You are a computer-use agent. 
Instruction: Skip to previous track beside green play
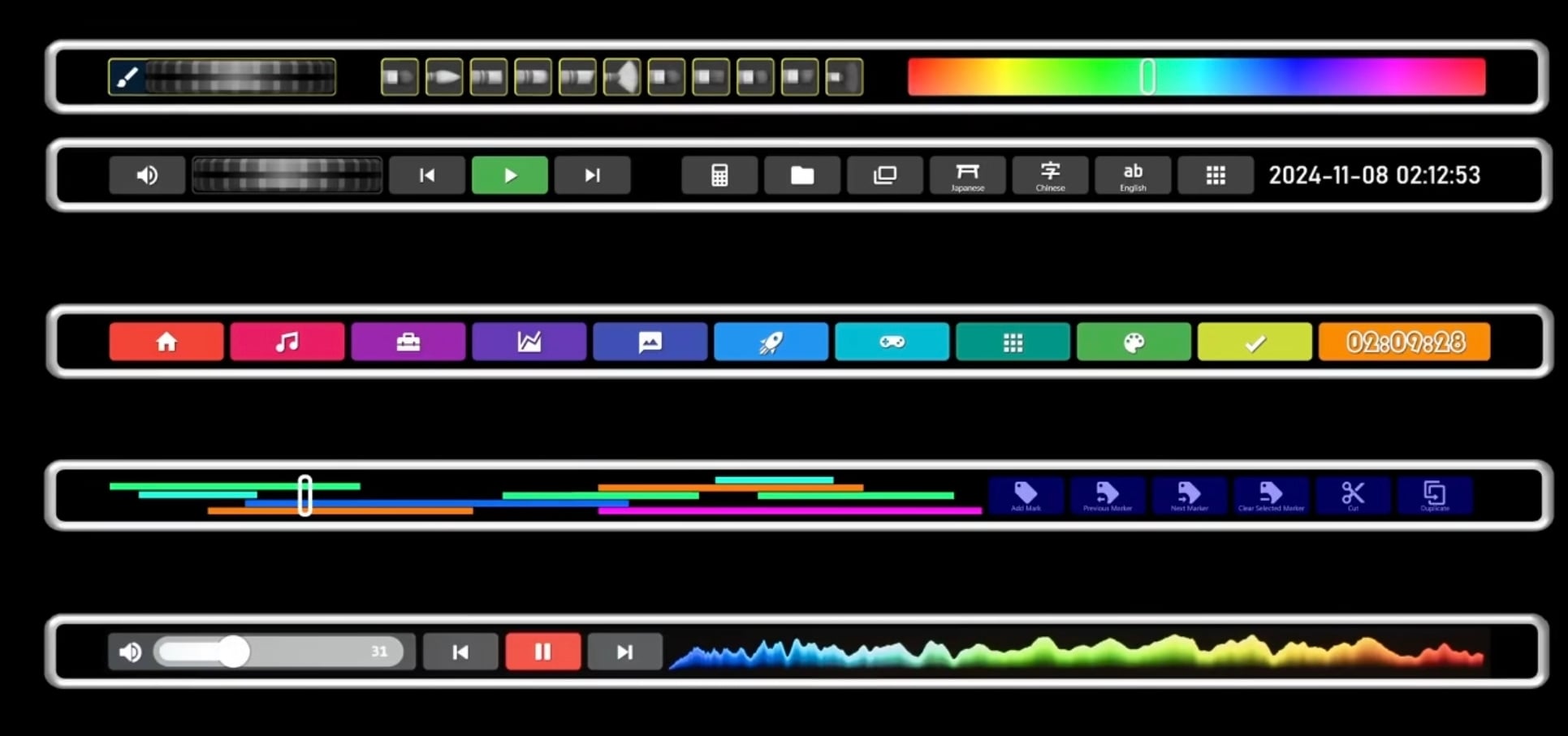[427, 175]
